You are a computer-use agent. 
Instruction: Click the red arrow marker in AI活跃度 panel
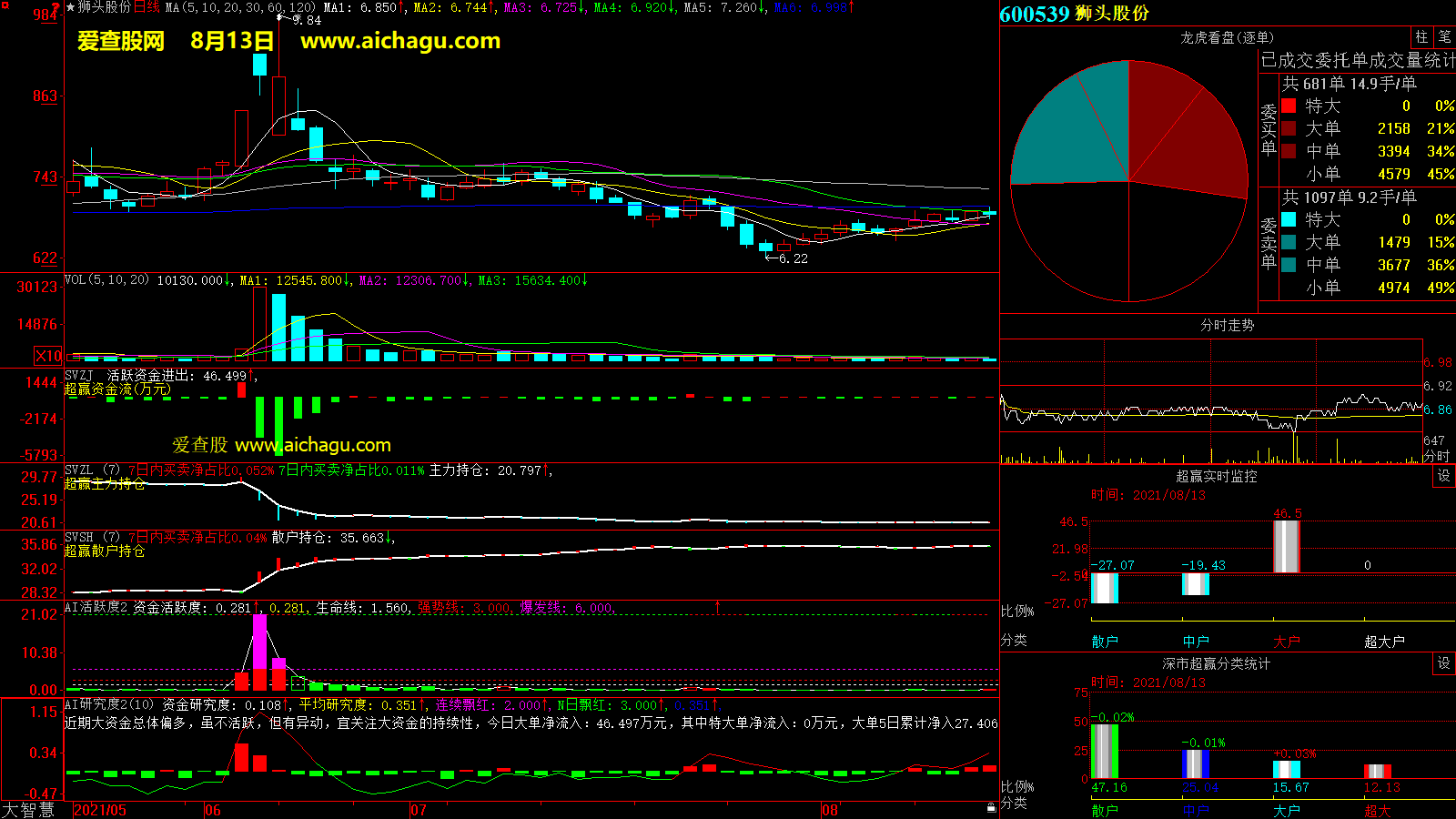pos(717,606)
